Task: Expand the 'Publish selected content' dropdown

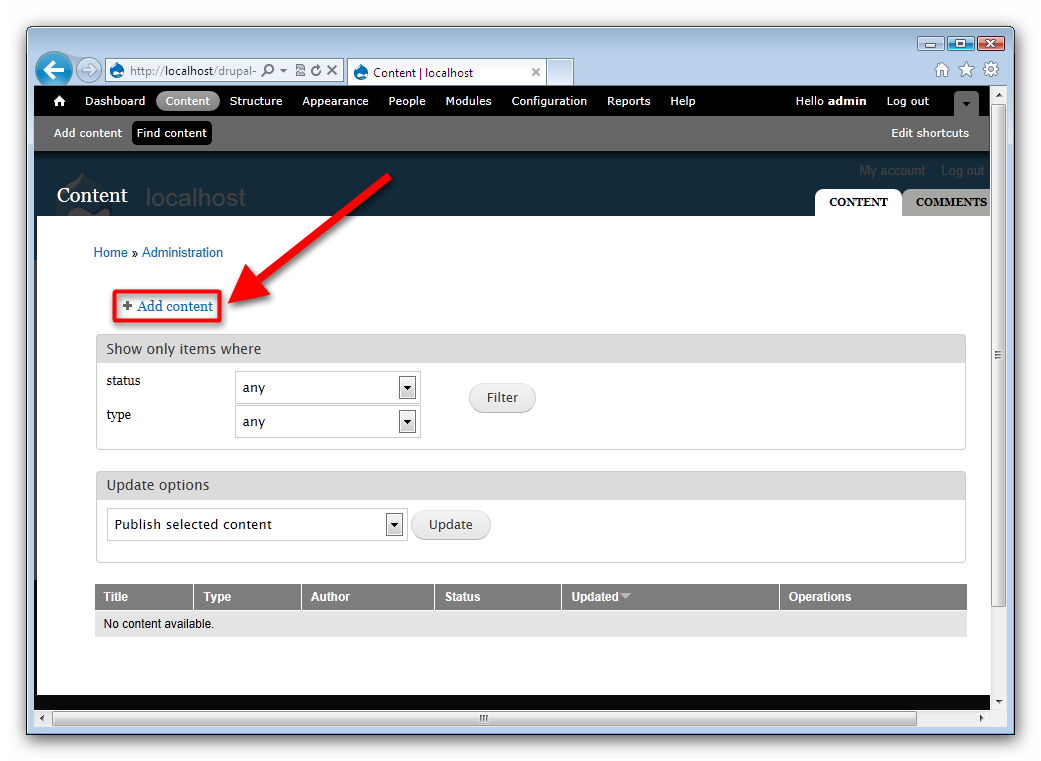Action: coord(394,525)
